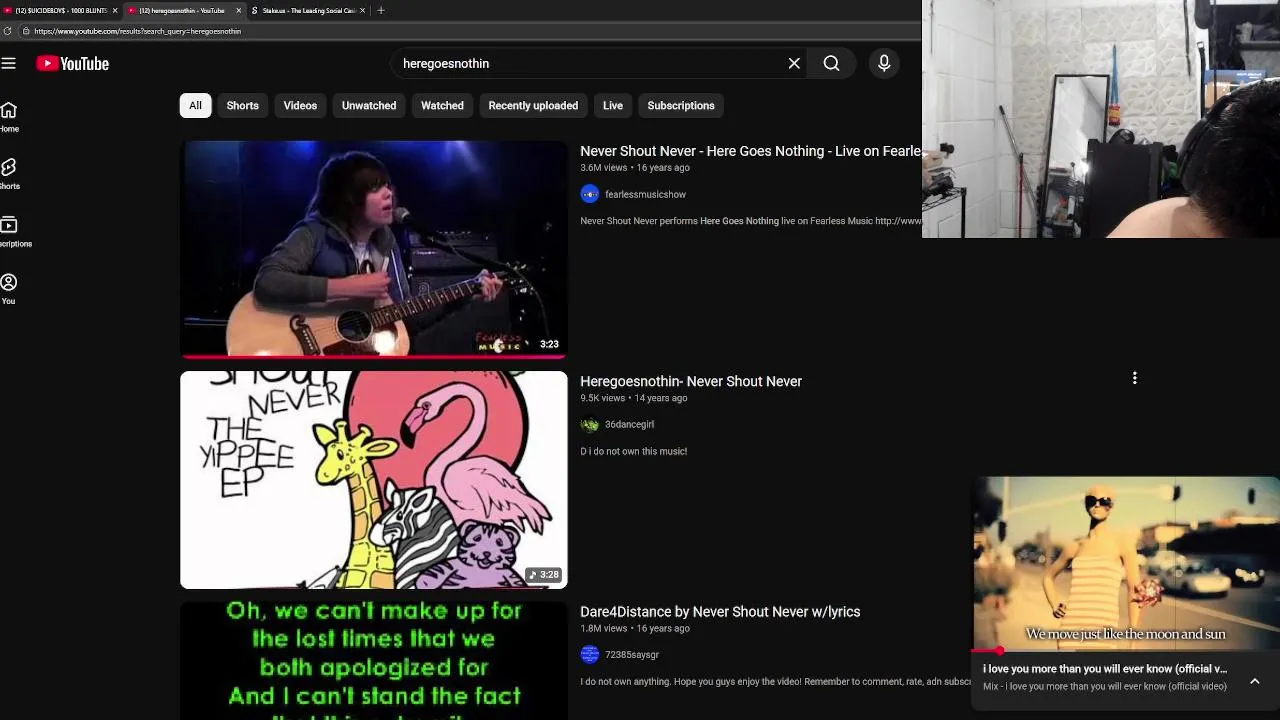Filter results by Watched chip

[442, 105]
